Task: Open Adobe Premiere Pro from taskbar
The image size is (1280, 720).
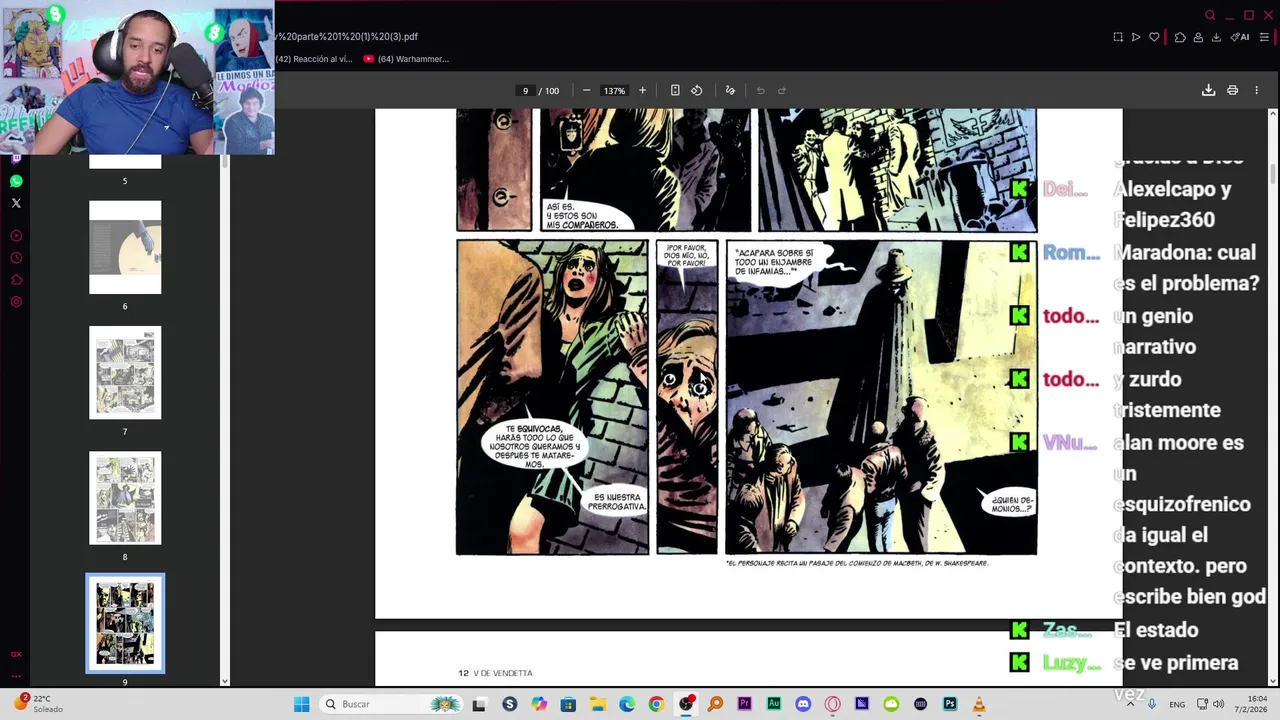Action: (744, 704)
